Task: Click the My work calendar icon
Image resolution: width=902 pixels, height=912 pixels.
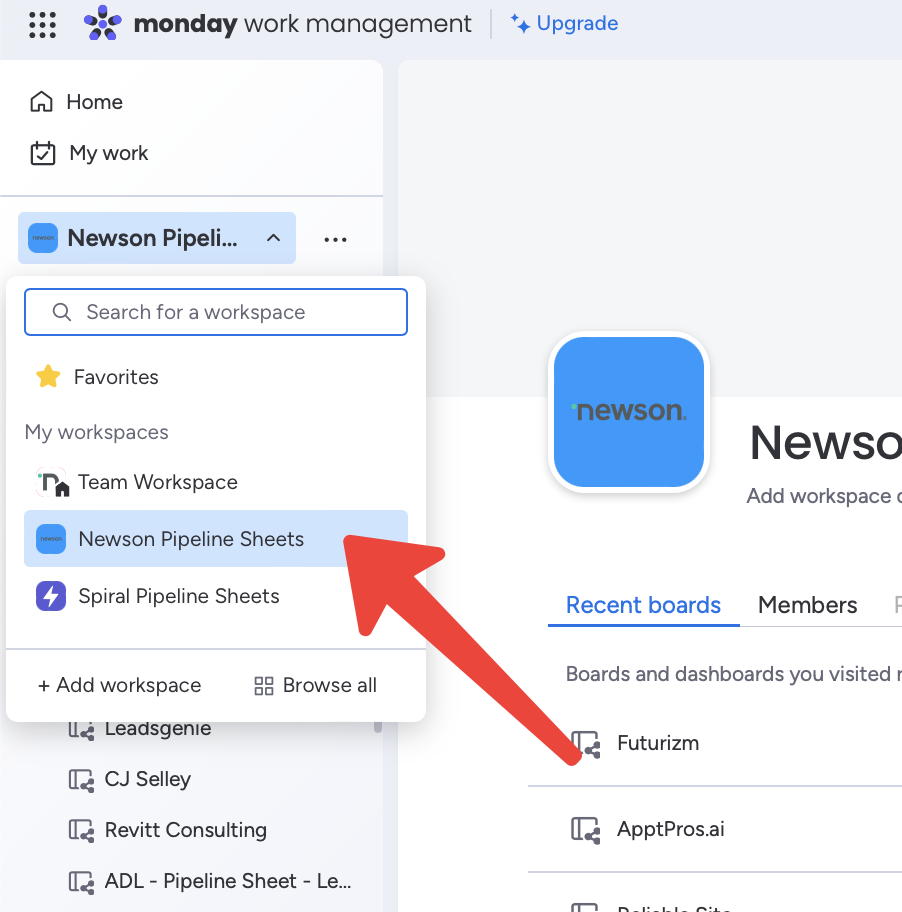Action: coord(42,154)
